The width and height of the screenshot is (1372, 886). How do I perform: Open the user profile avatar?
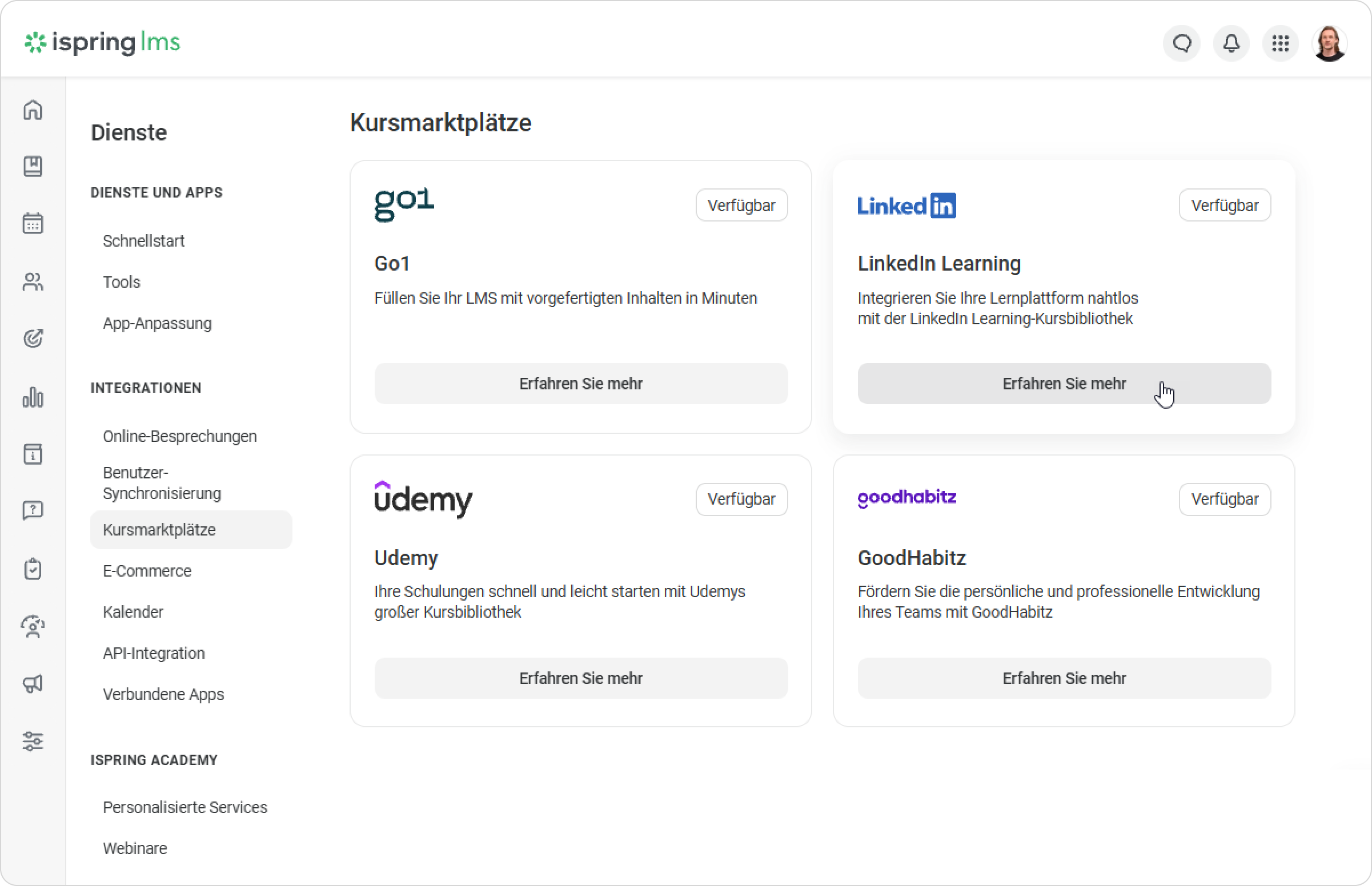tap(1329, 43)
